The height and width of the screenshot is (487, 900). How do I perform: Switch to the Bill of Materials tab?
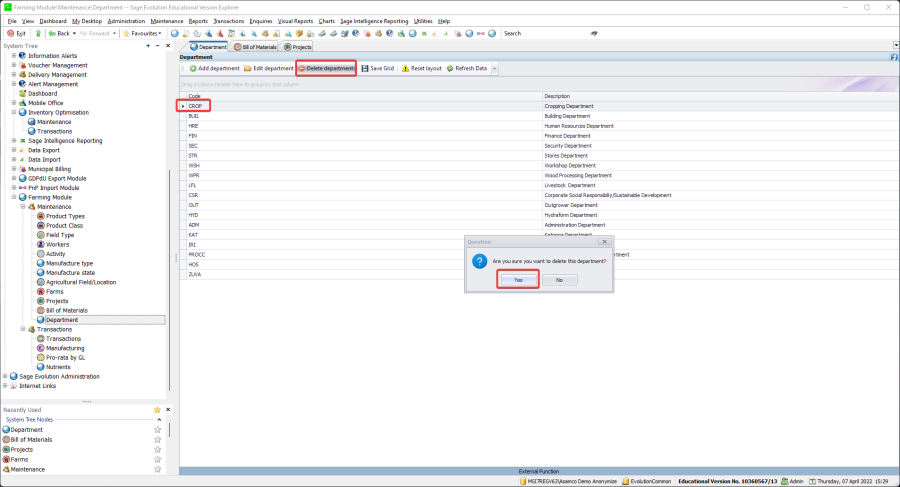pyautogui.click(x=254, y=46)
